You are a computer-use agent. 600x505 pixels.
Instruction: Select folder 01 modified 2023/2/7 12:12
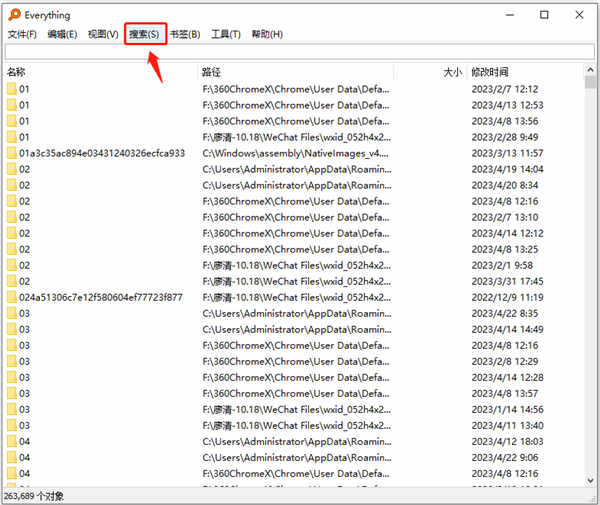pos(18,89)
